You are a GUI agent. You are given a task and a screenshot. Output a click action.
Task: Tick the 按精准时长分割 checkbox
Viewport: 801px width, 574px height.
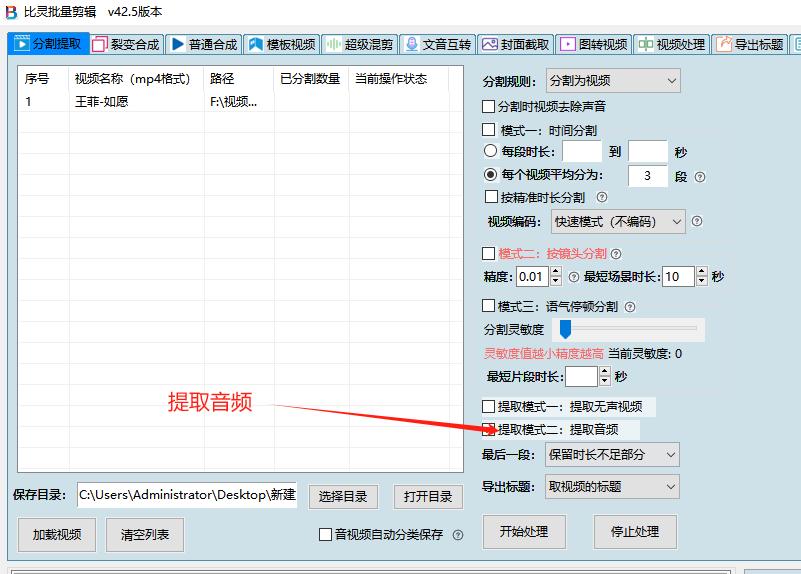pyautogui.click(x=491, y=197)
